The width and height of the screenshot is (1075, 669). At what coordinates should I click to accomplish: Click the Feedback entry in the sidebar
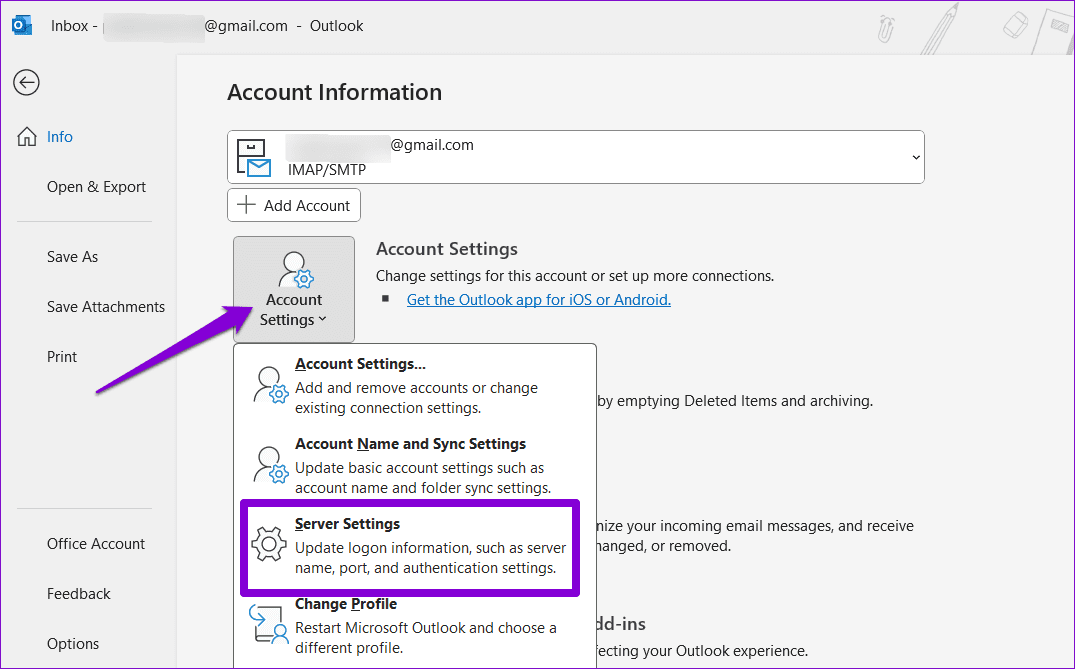78,593
